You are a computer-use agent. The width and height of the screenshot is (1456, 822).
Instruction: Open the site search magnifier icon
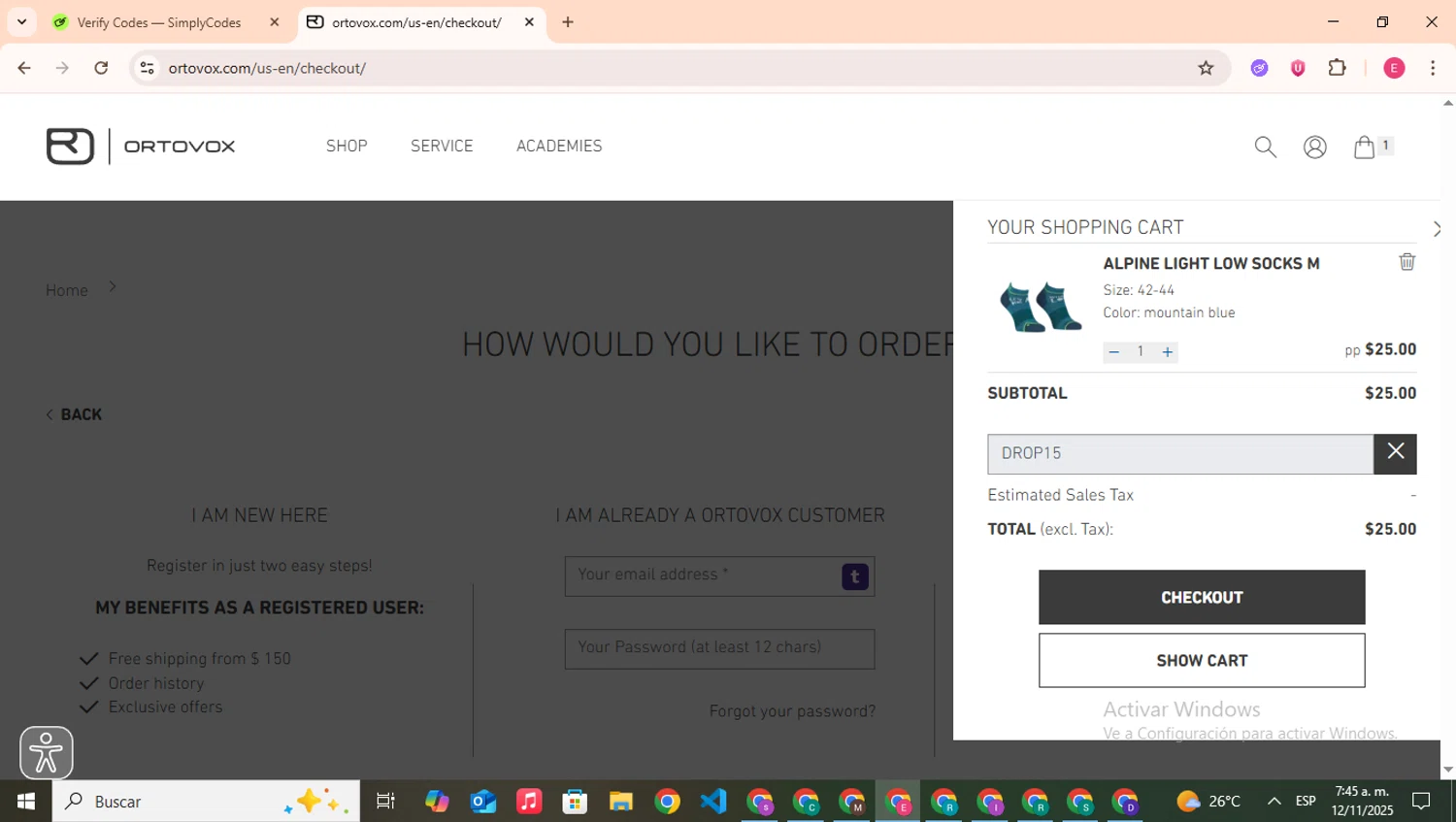point(1265,147)
